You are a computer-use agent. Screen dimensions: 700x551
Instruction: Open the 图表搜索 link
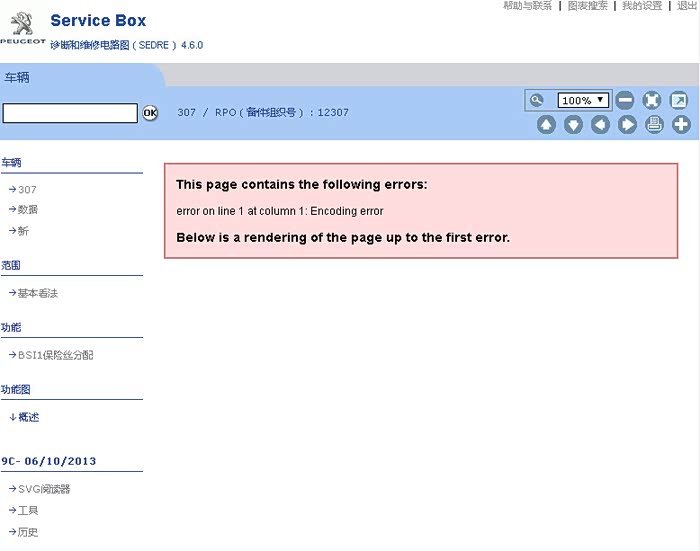click(x=588, y=5)
